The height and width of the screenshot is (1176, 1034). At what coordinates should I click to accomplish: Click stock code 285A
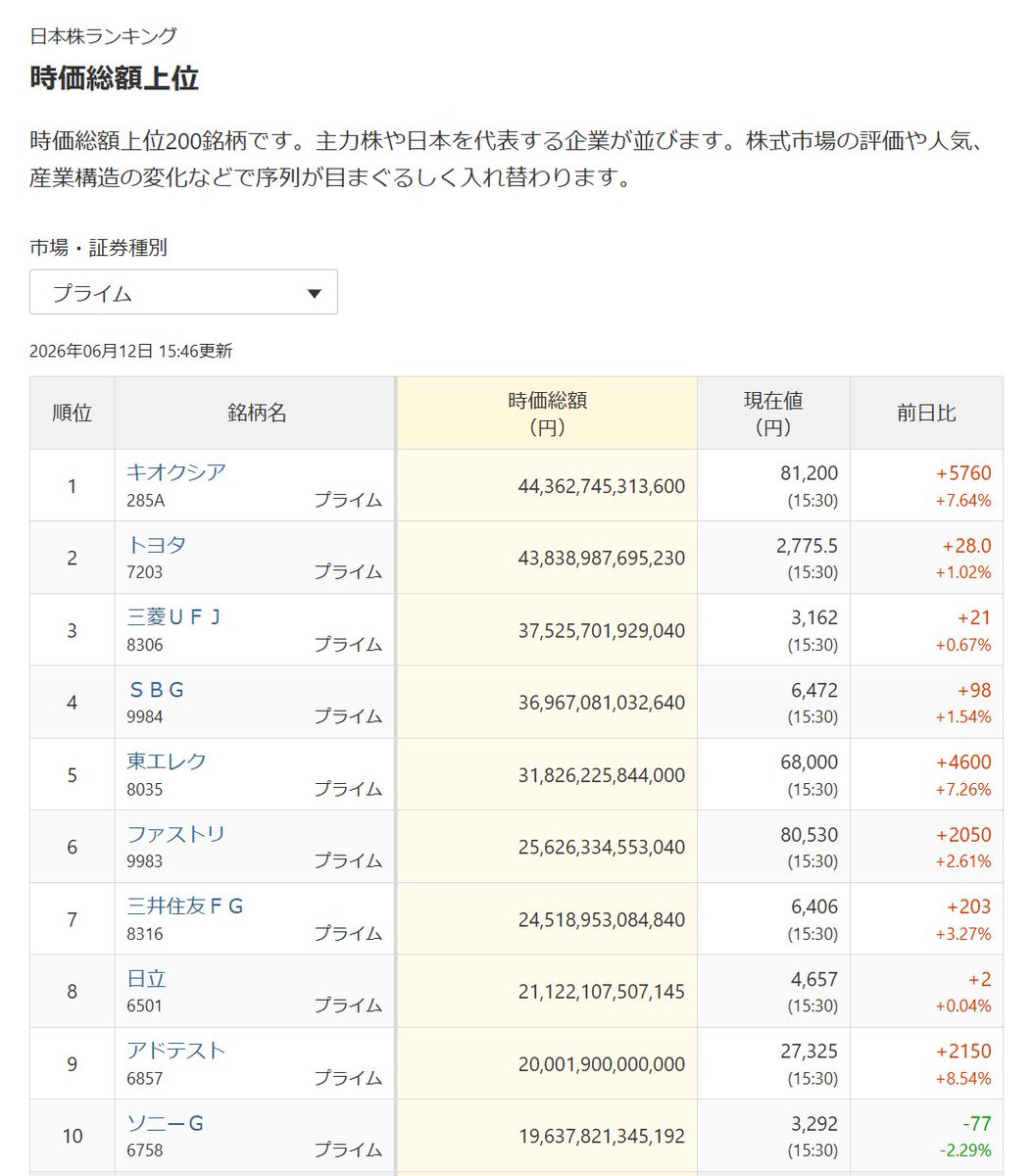tap(145, 500)
